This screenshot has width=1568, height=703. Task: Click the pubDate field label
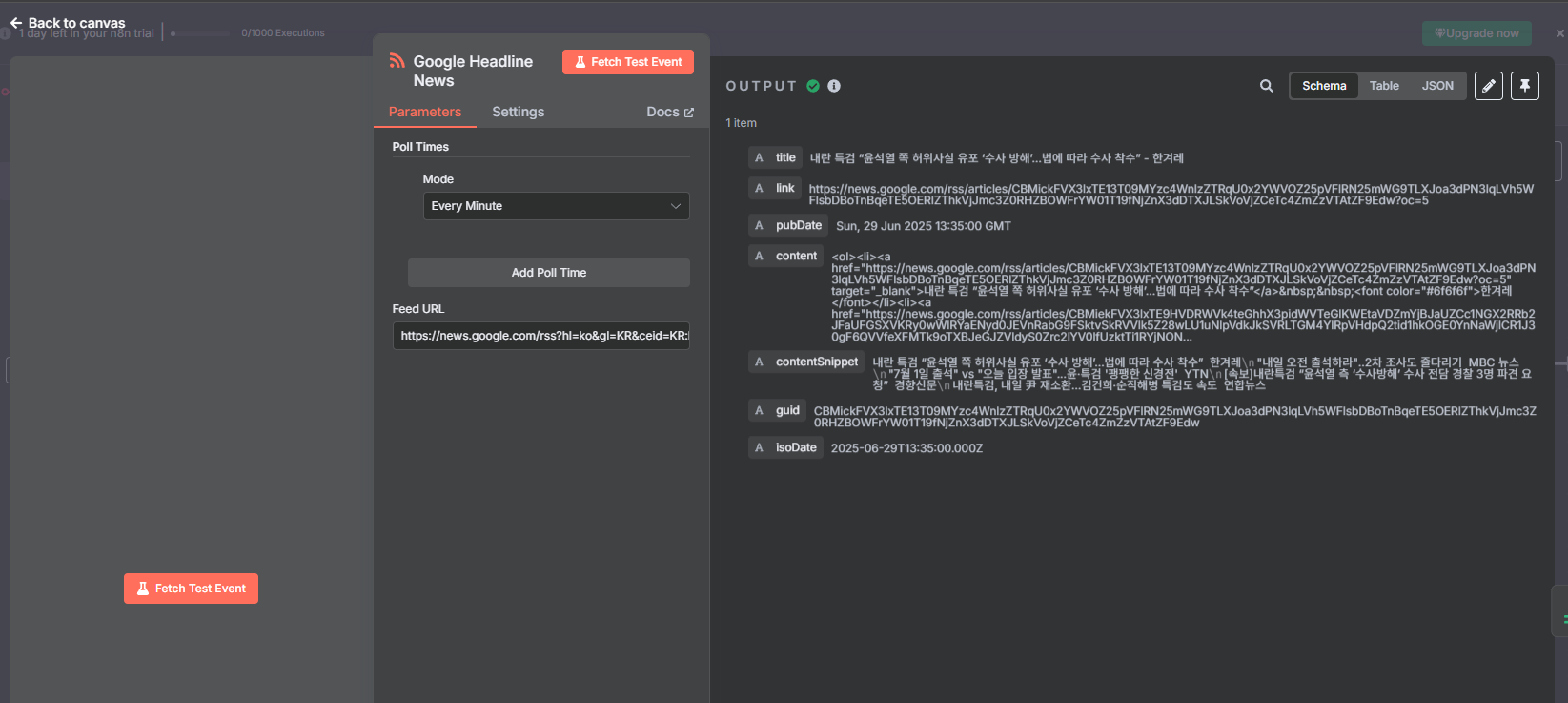[799, 226]
